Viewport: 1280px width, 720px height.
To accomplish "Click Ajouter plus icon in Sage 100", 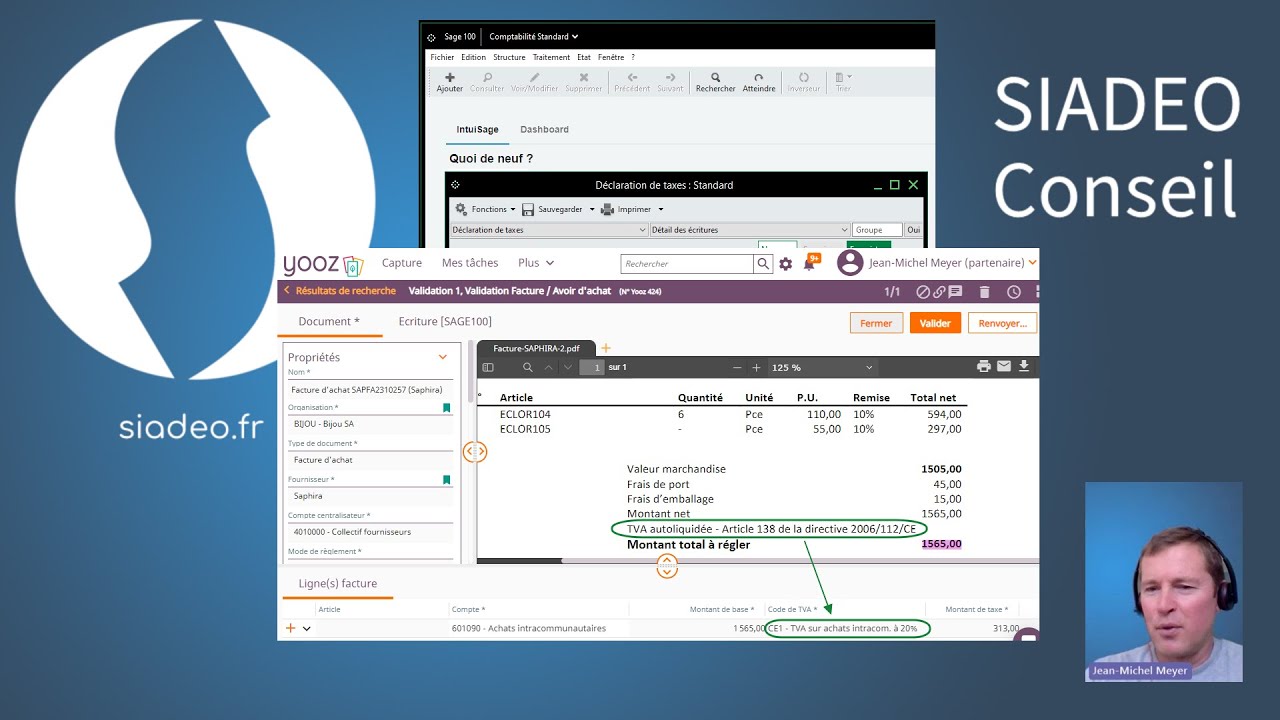I will pos(450,77).
